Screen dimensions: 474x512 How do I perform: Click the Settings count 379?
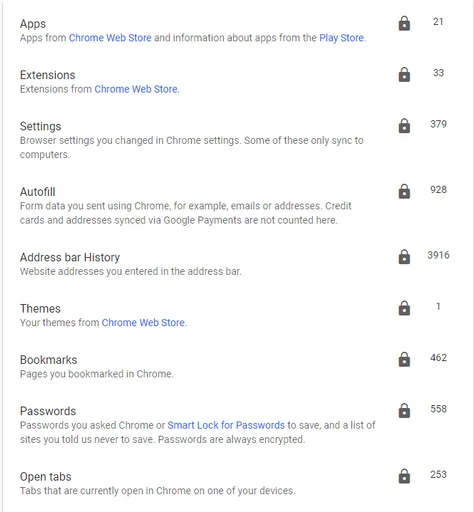click(x=438, y=124)
